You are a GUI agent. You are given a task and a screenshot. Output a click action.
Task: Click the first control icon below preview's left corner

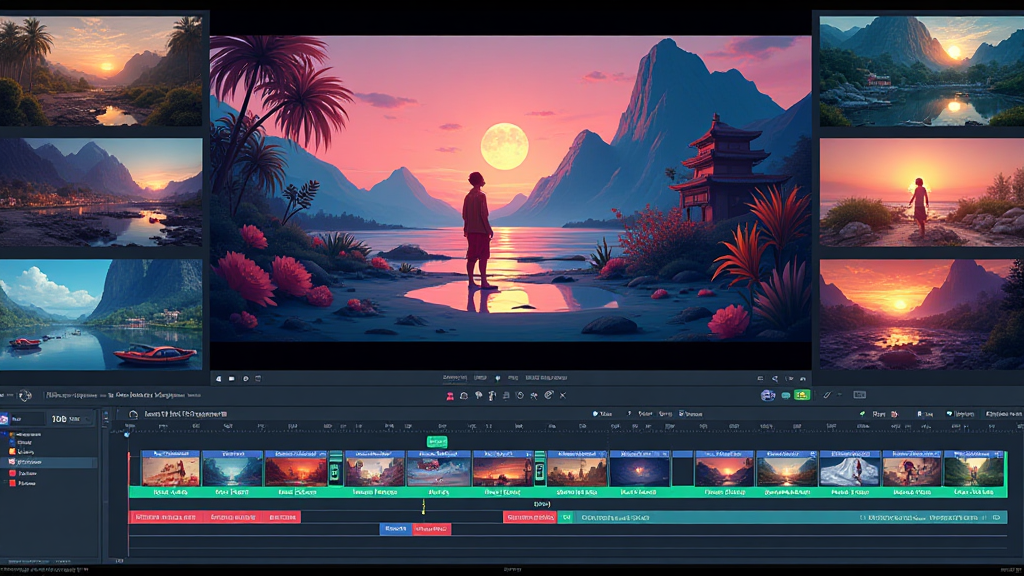218,379
